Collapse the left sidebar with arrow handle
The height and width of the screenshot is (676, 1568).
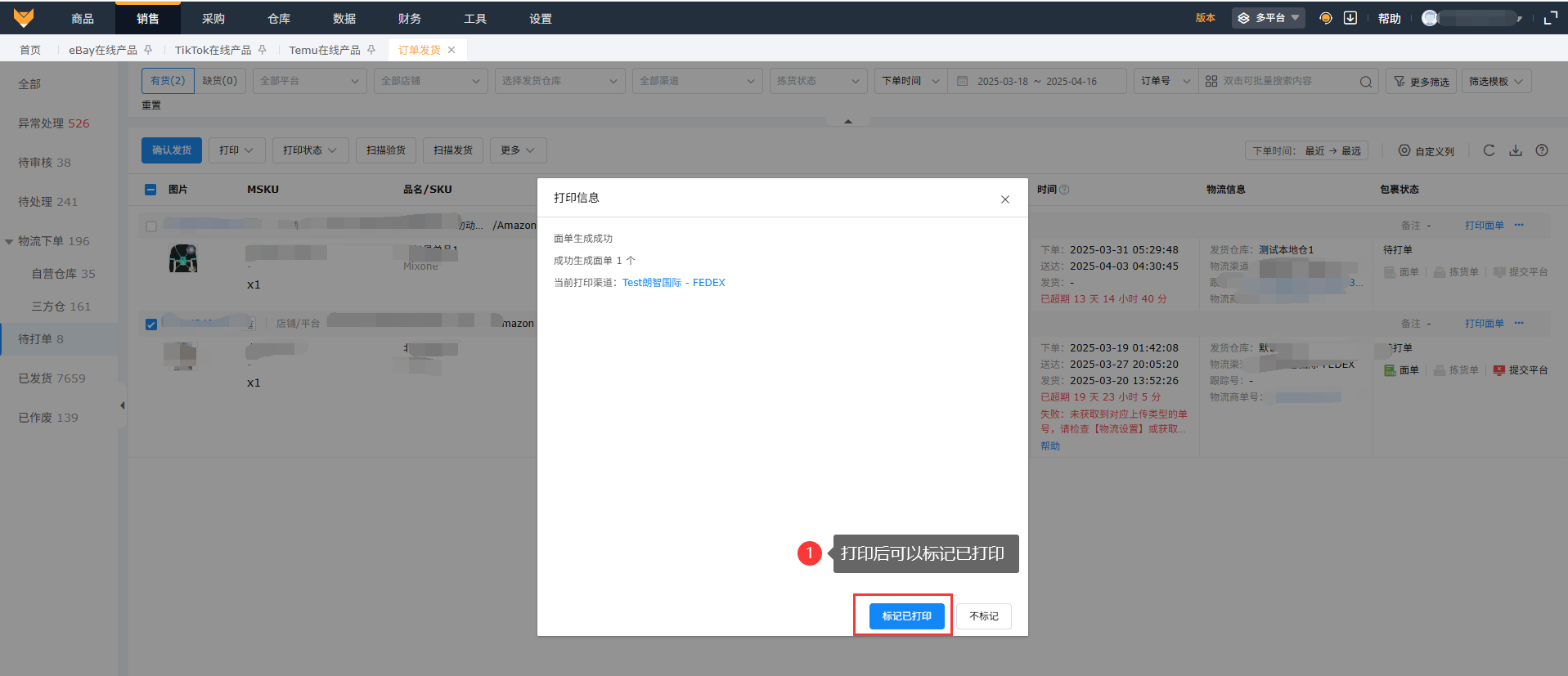123,405
